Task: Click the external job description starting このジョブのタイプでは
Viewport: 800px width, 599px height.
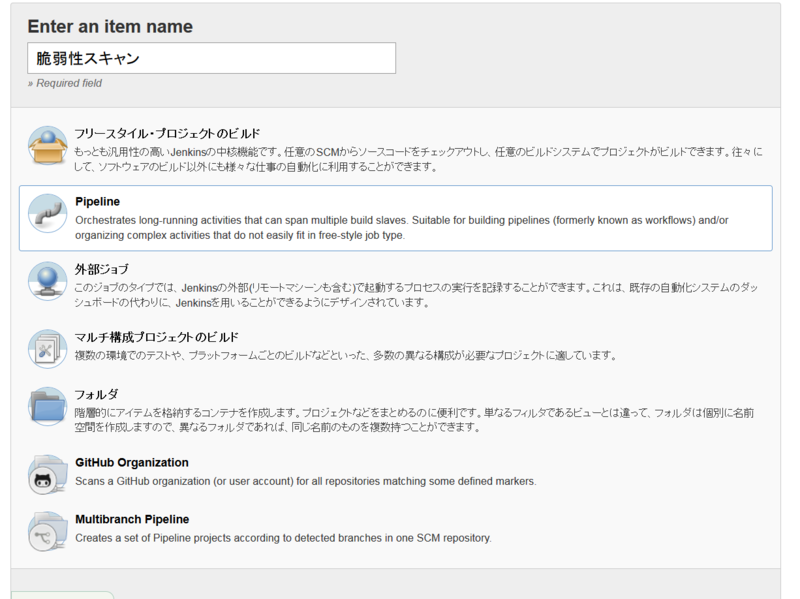Action: point(416,295)
